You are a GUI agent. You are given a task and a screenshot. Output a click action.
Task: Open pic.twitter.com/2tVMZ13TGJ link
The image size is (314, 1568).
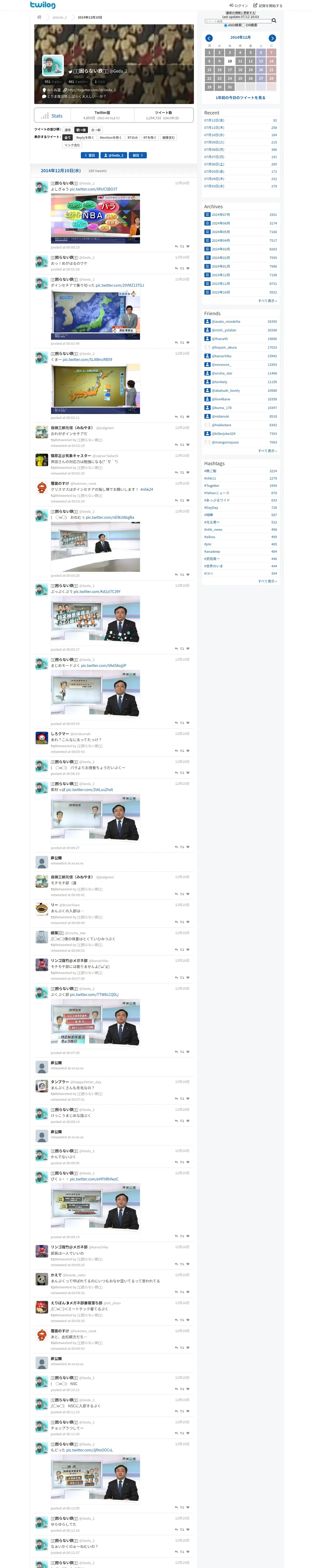point(120,285)
